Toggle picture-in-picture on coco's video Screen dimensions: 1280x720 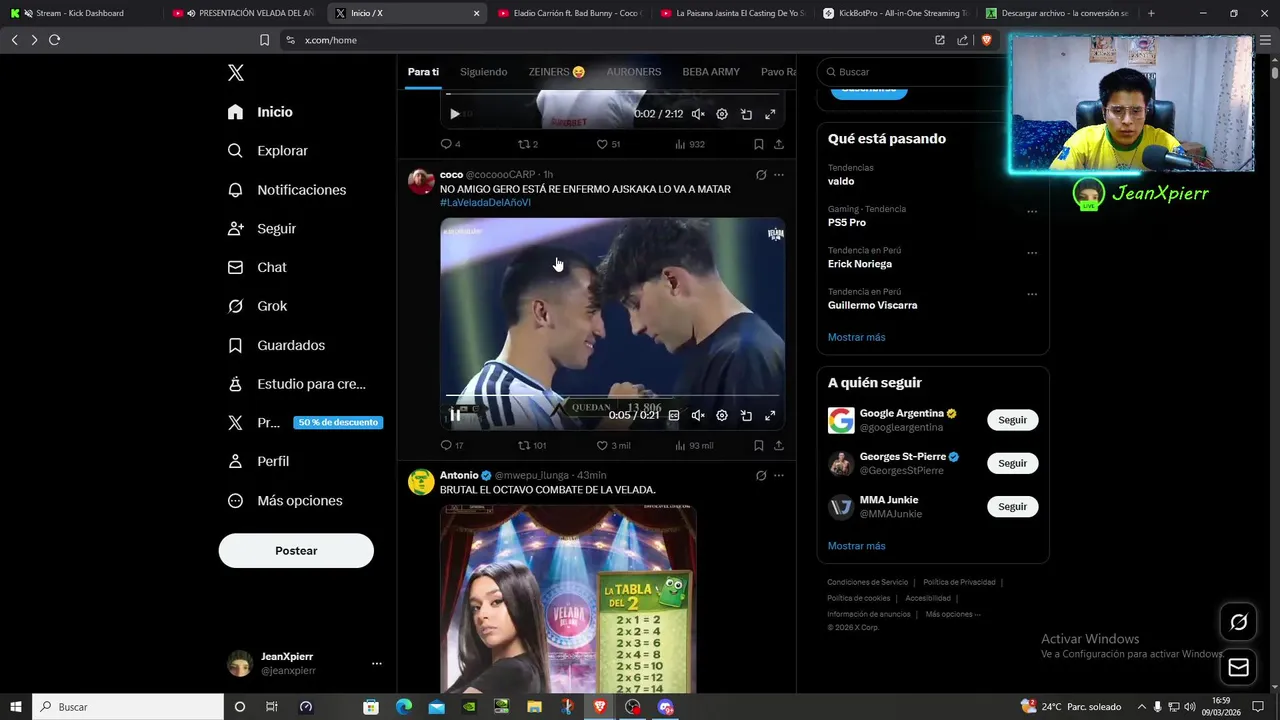(x=746, y=415)
